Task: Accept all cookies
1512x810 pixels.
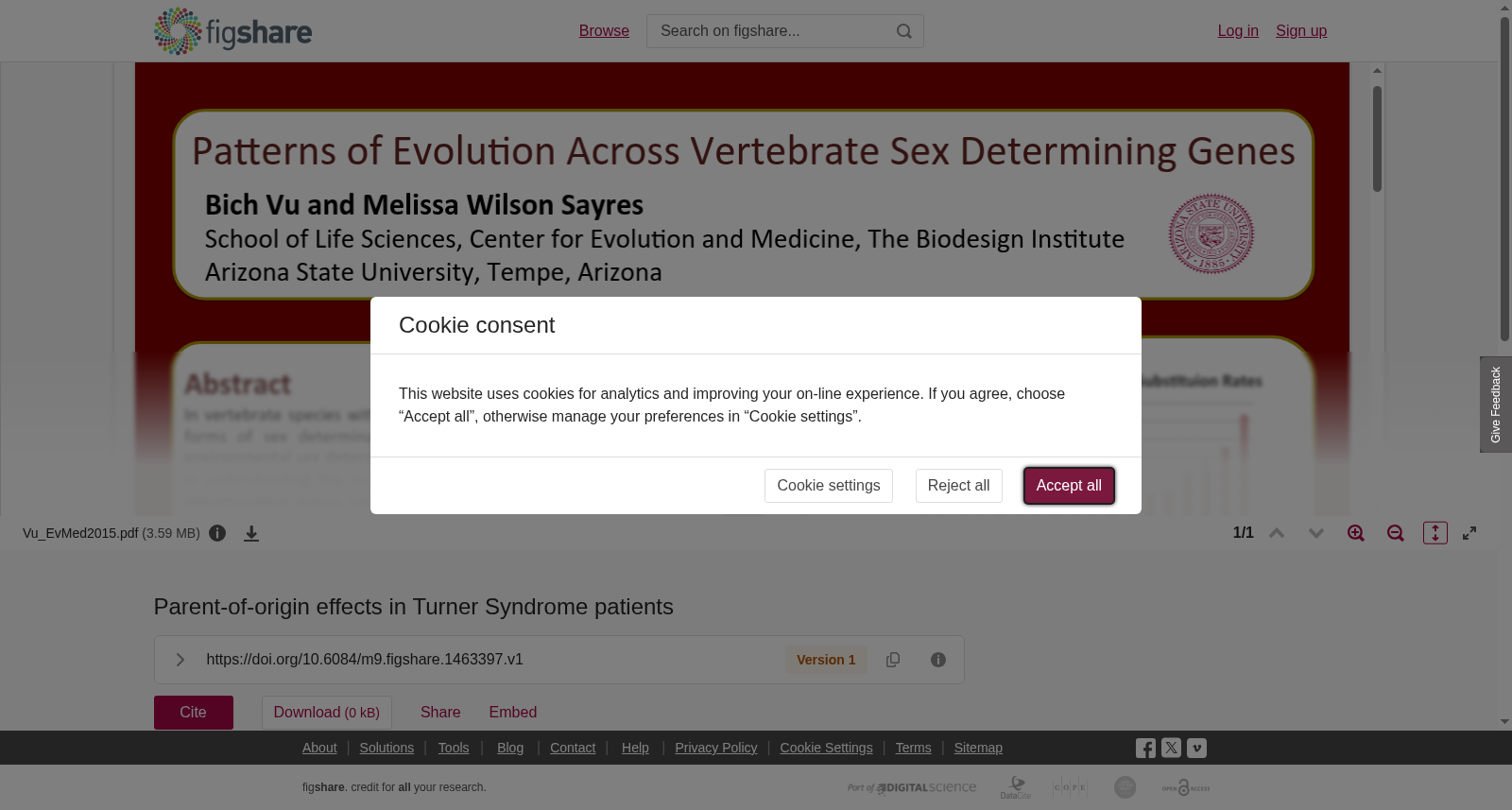Action: [x=1069, y=486]
